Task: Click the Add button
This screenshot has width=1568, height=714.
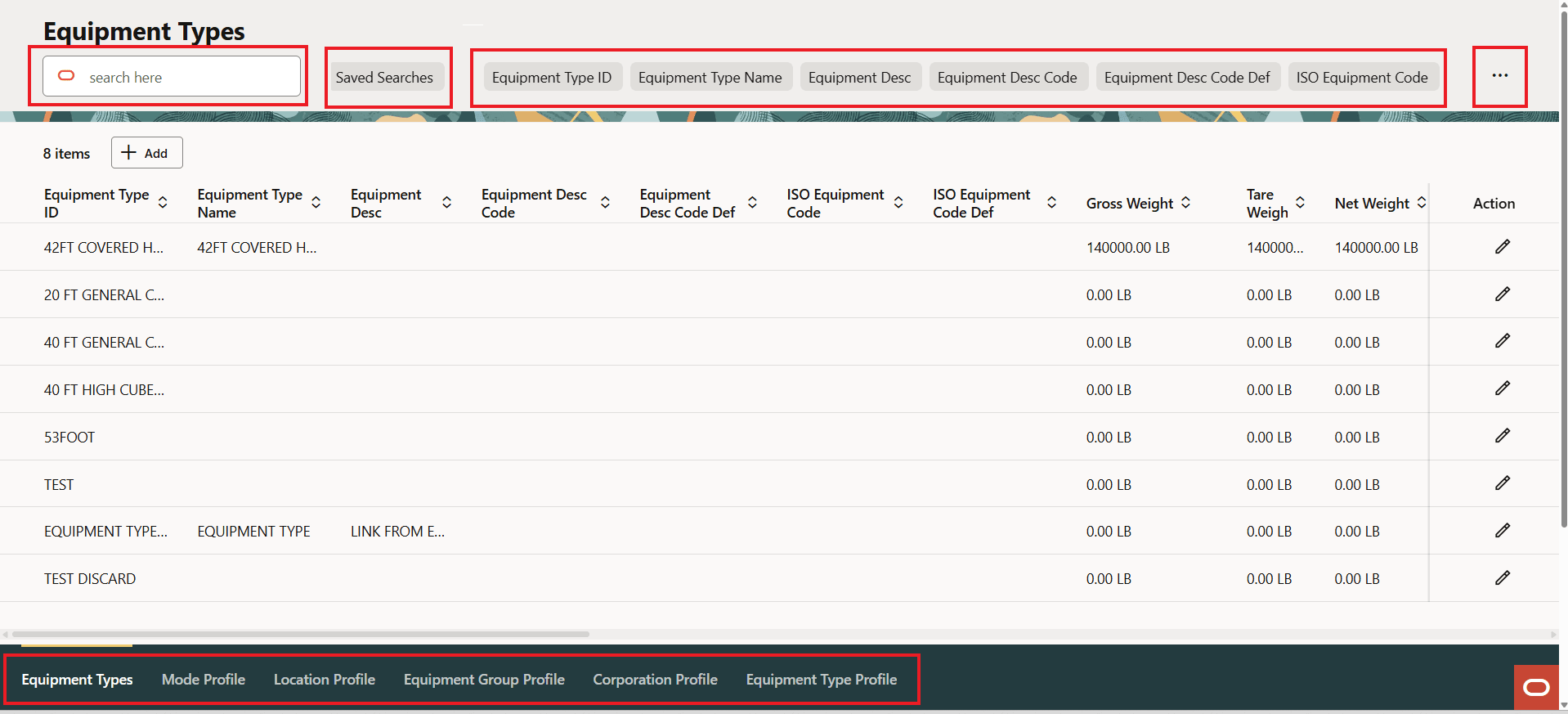Action: [146, 153]
